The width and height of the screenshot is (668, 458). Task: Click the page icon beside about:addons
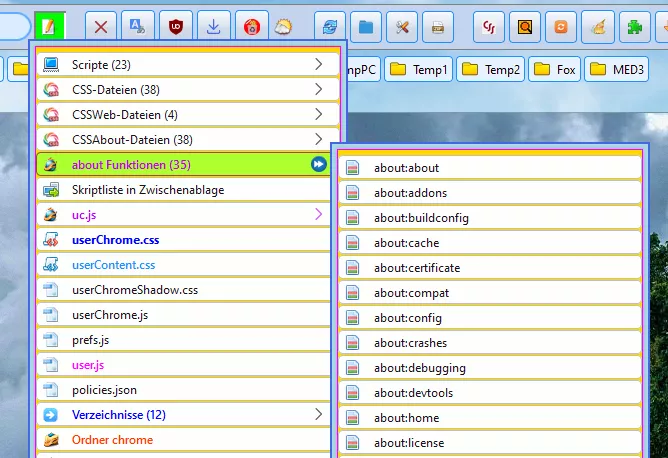tap(352, 193)
